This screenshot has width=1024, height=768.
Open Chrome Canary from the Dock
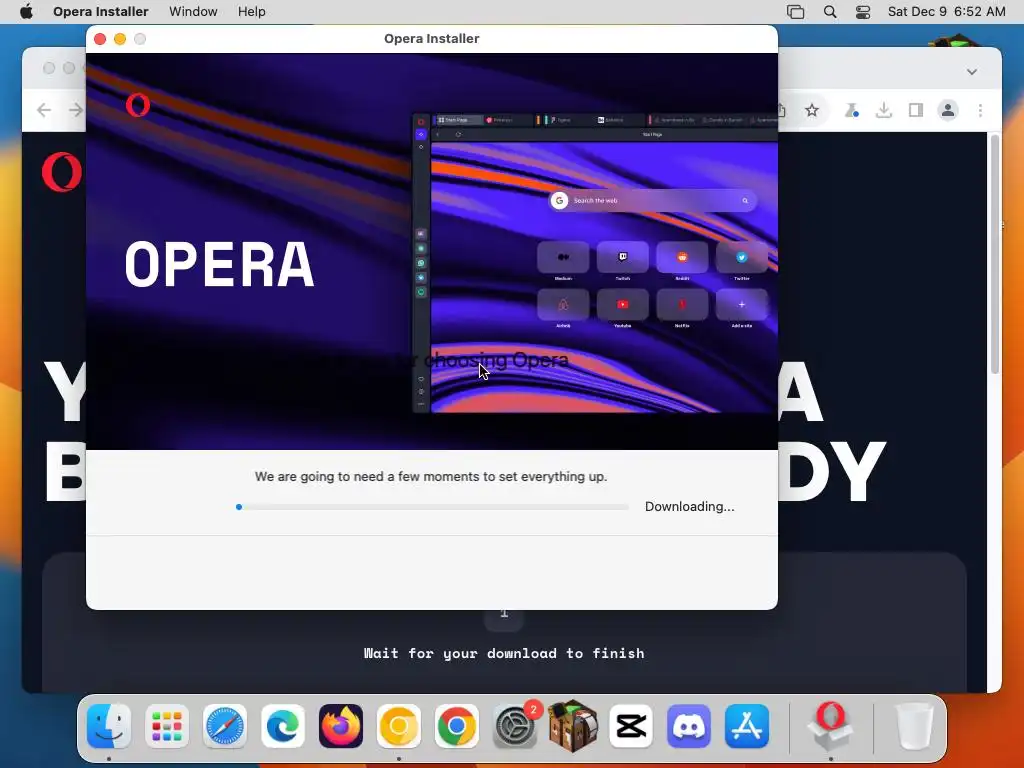[x=398, y=726]
